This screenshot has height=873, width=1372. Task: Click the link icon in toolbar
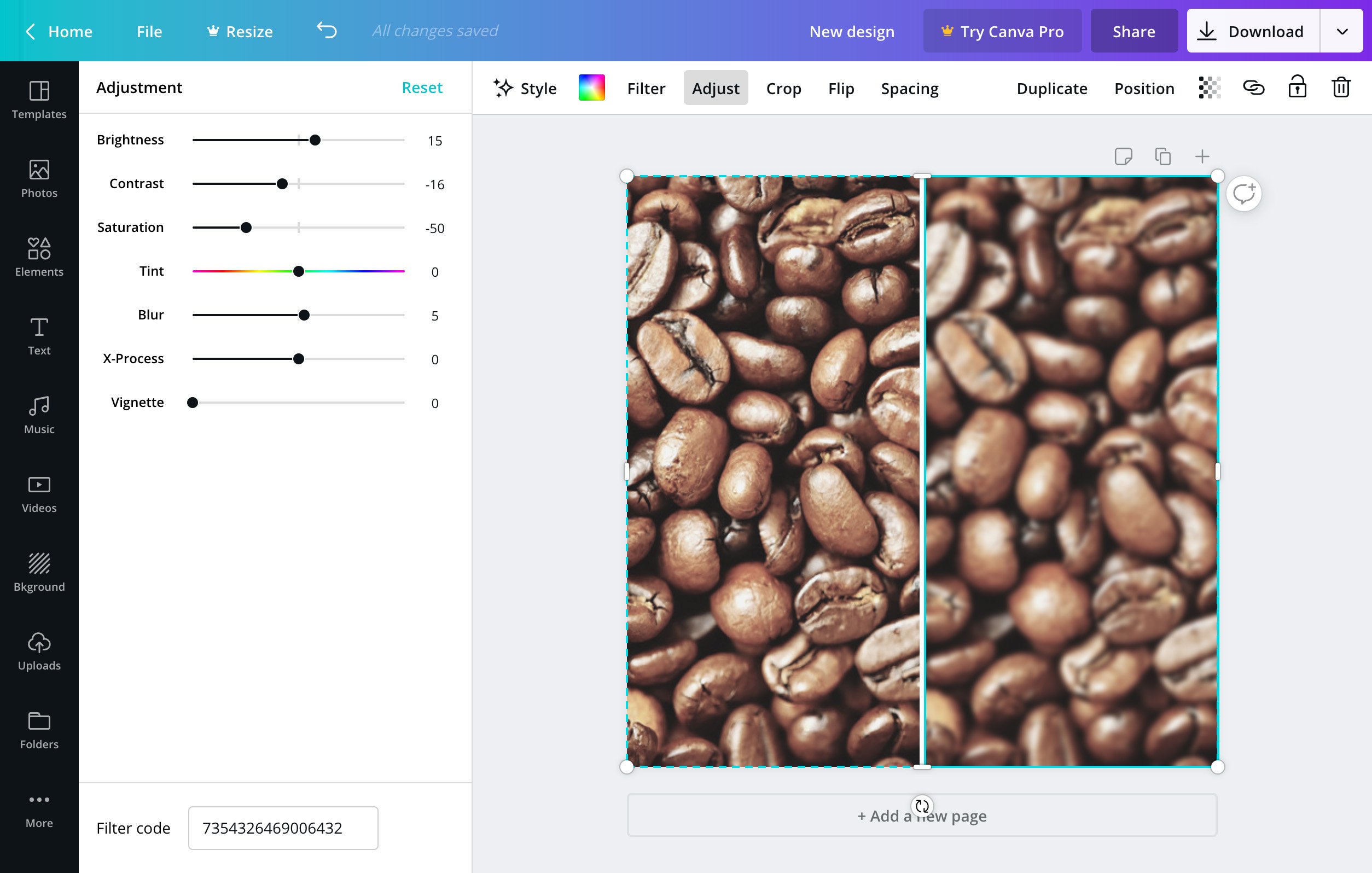coord(1252,88)
